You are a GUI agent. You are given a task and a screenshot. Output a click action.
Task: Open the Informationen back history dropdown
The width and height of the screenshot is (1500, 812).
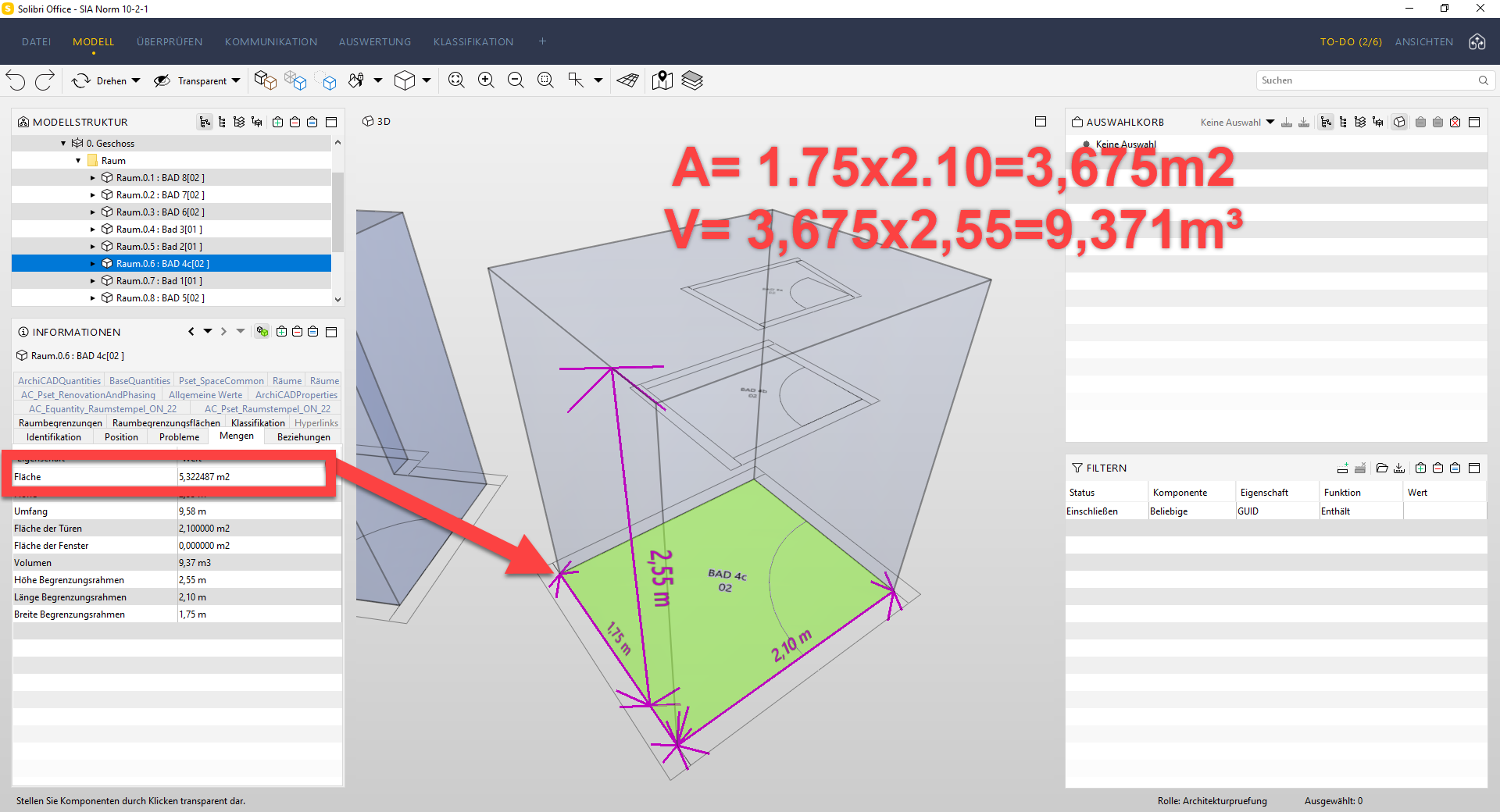208,332
